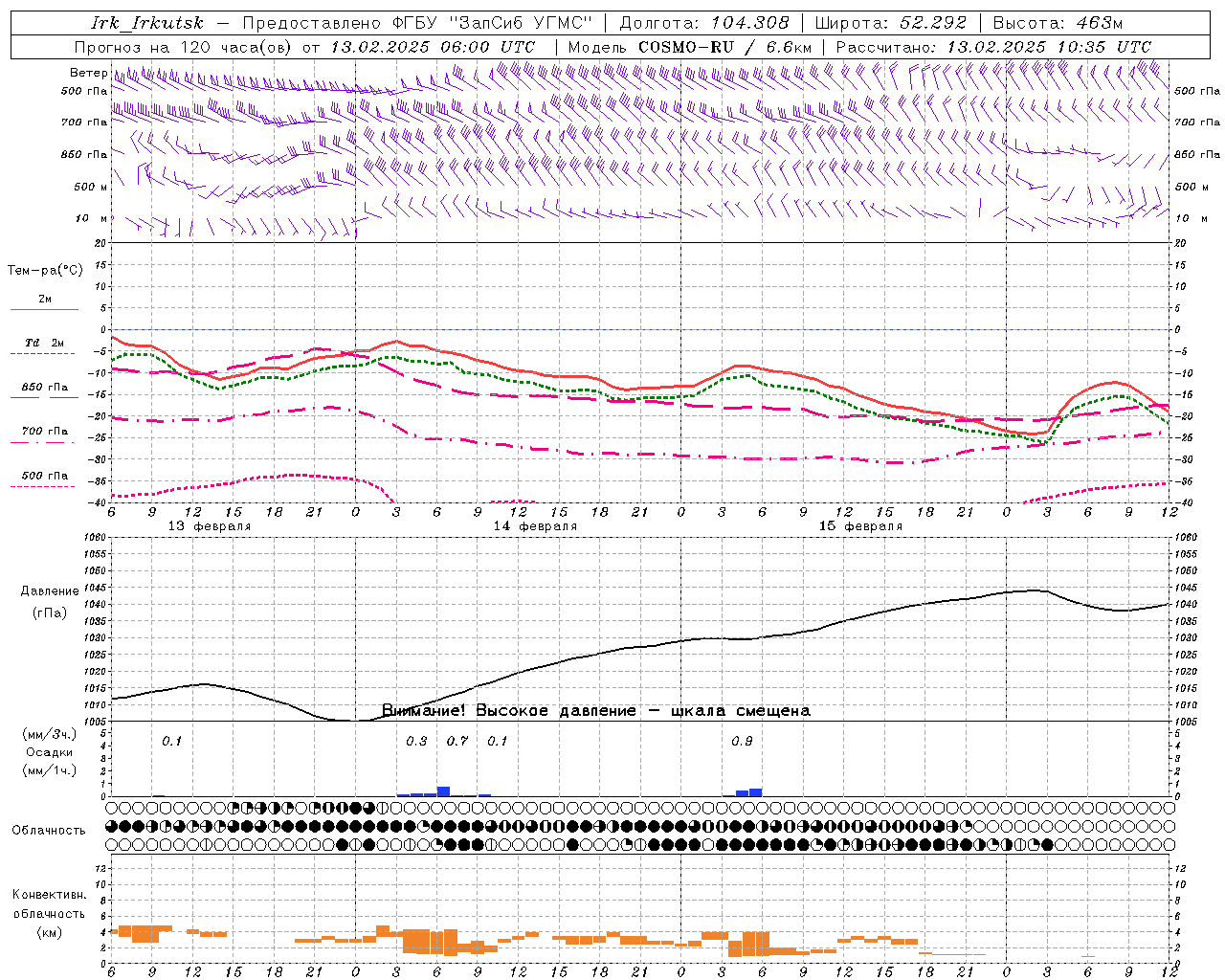The image size is (1225, 980).
Task: Click the Ветер wind panel label
Action: click(x=88, y=73)
